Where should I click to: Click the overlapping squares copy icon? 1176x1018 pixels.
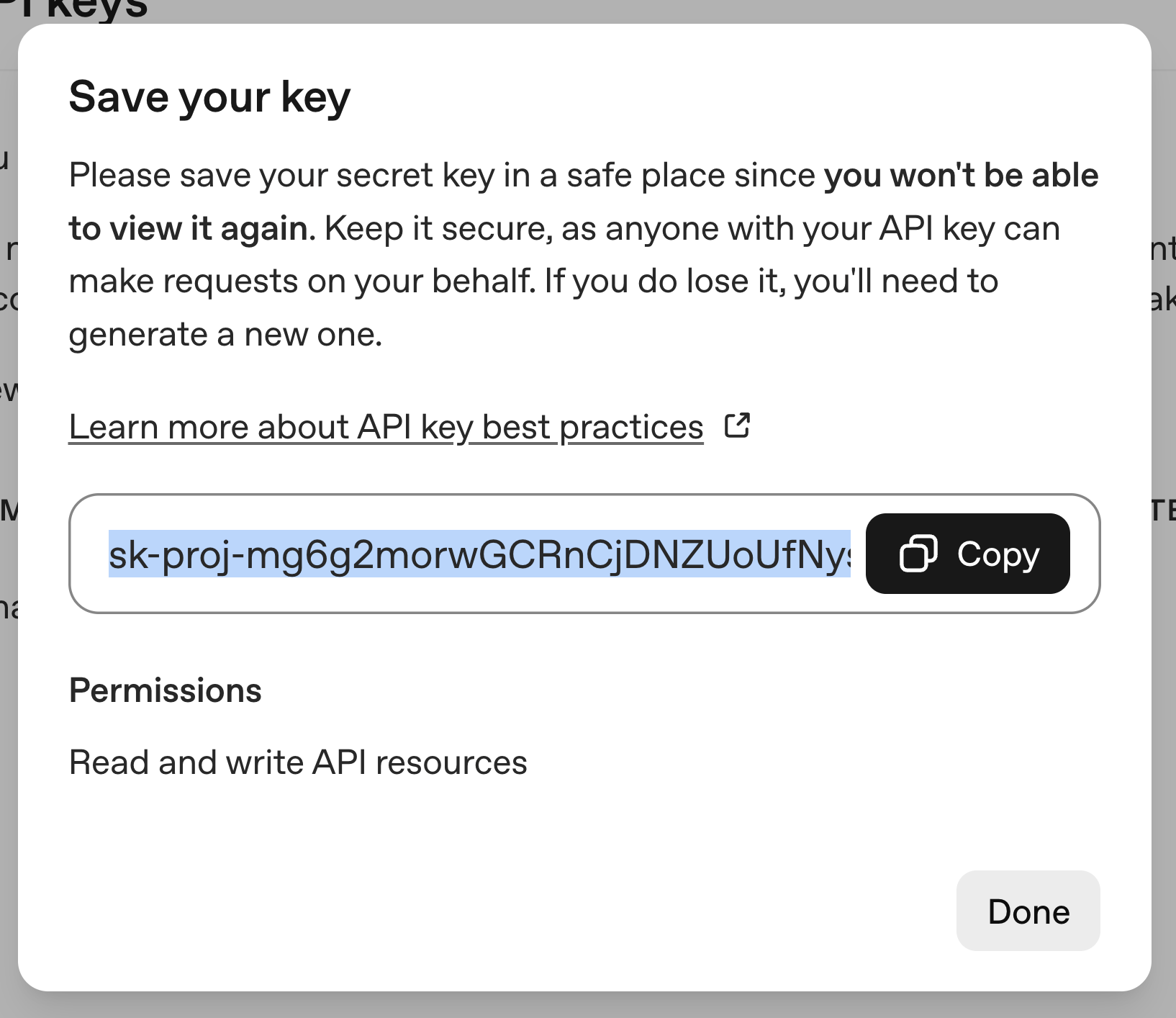pos(918,554)
